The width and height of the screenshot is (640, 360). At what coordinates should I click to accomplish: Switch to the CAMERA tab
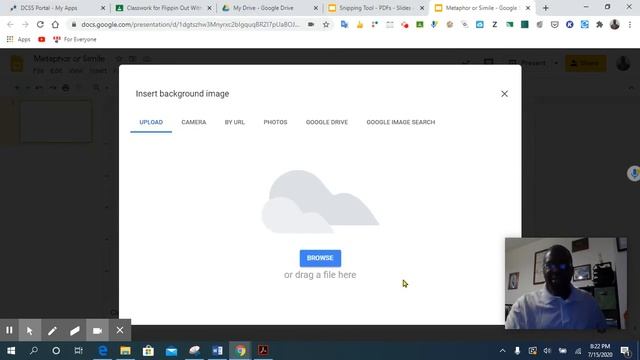click(194, 122)
